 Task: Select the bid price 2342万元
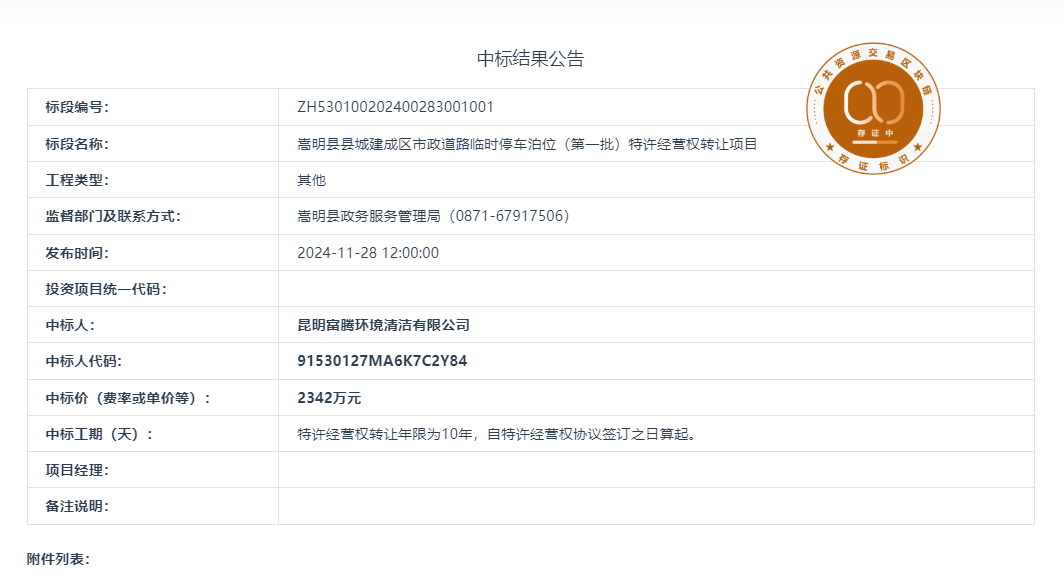coord(329,398)
